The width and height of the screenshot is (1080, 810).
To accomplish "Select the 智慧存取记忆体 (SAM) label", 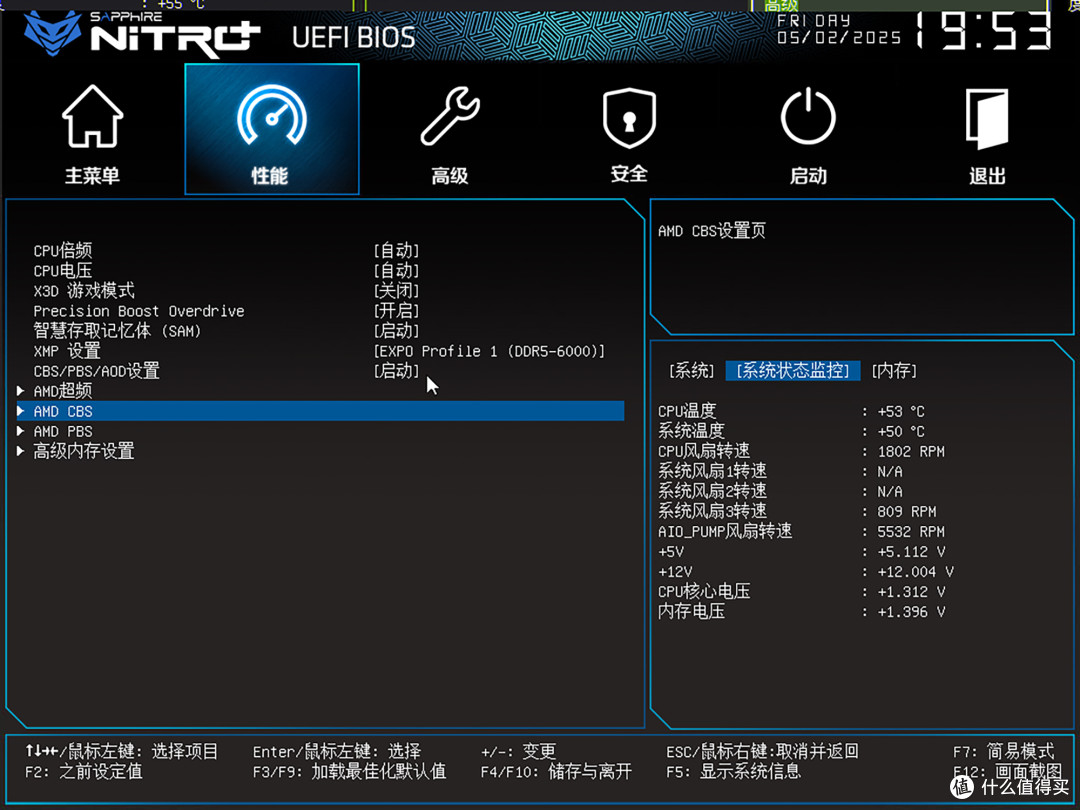I will point(117,331).
